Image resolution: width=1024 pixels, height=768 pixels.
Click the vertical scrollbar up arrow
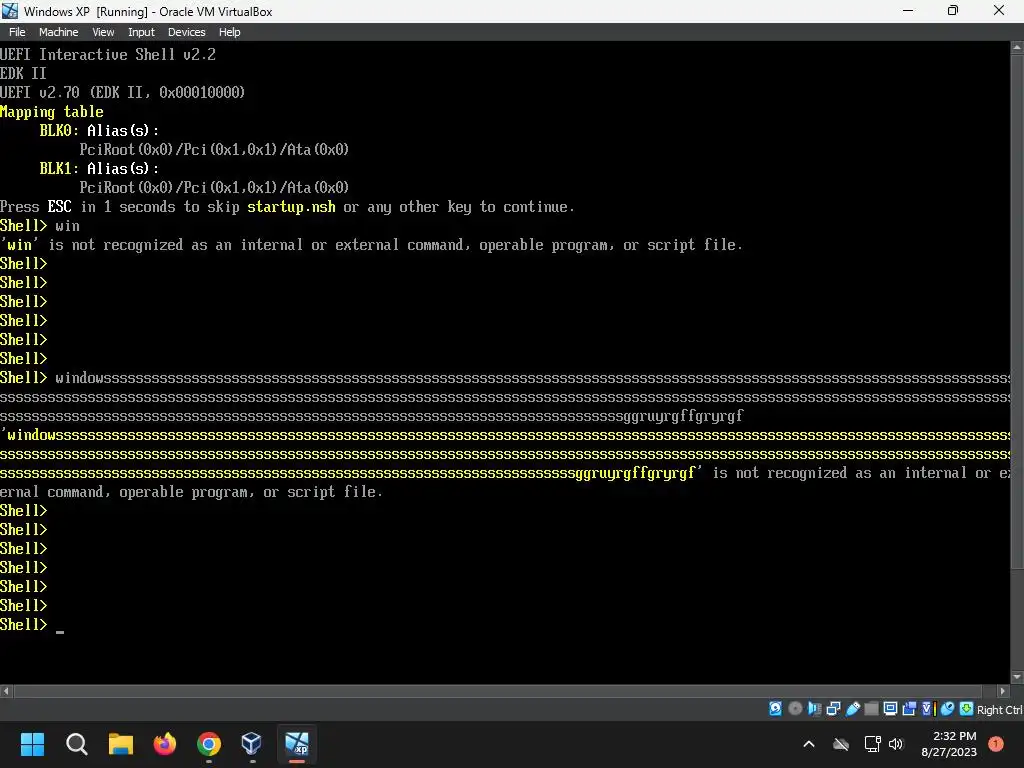1017,48
